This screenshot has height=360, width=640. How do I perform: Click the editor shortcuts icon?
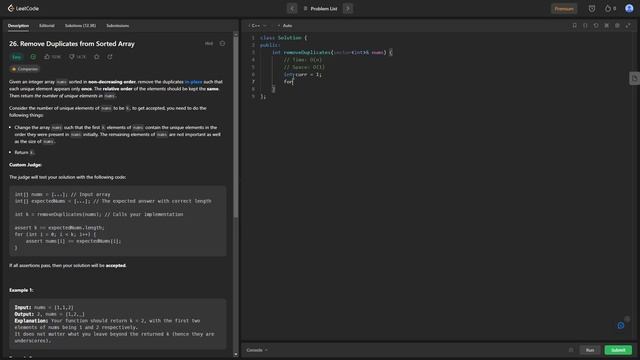[607, 26]
